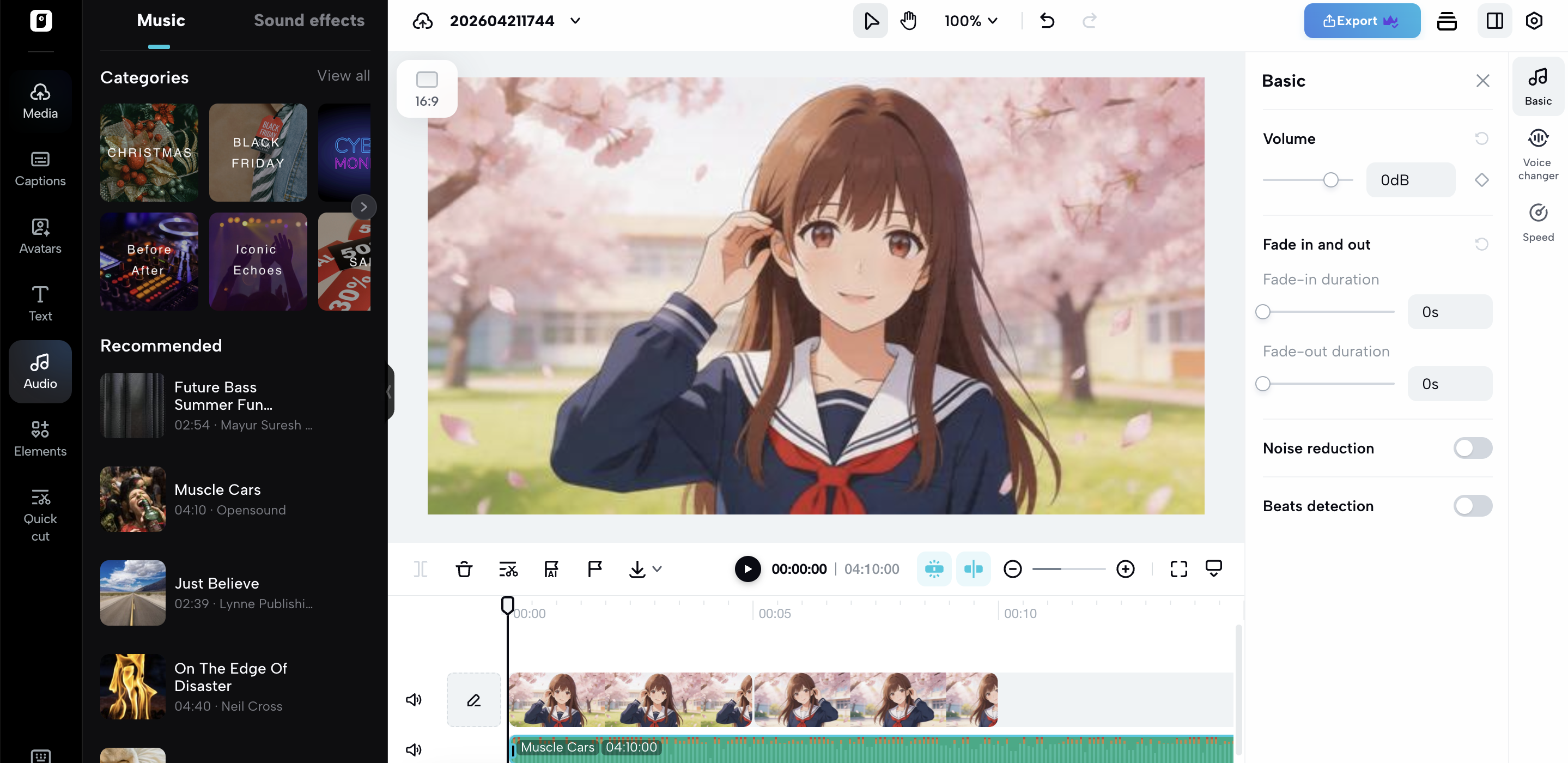The height and width of the screenshot is (763, 1568).
Task: Open the Avatars panel
Action: [40, 237]
